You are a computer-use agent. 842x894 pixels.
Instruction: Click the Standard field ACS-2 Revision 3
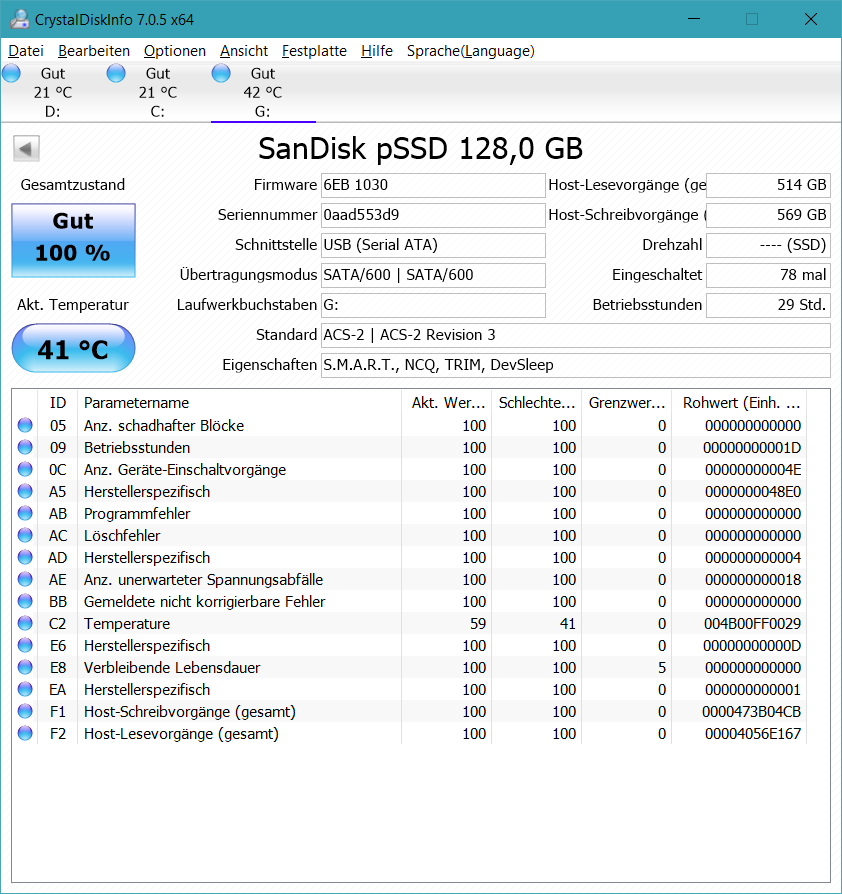pyautogui.click(x=576, y=335)
